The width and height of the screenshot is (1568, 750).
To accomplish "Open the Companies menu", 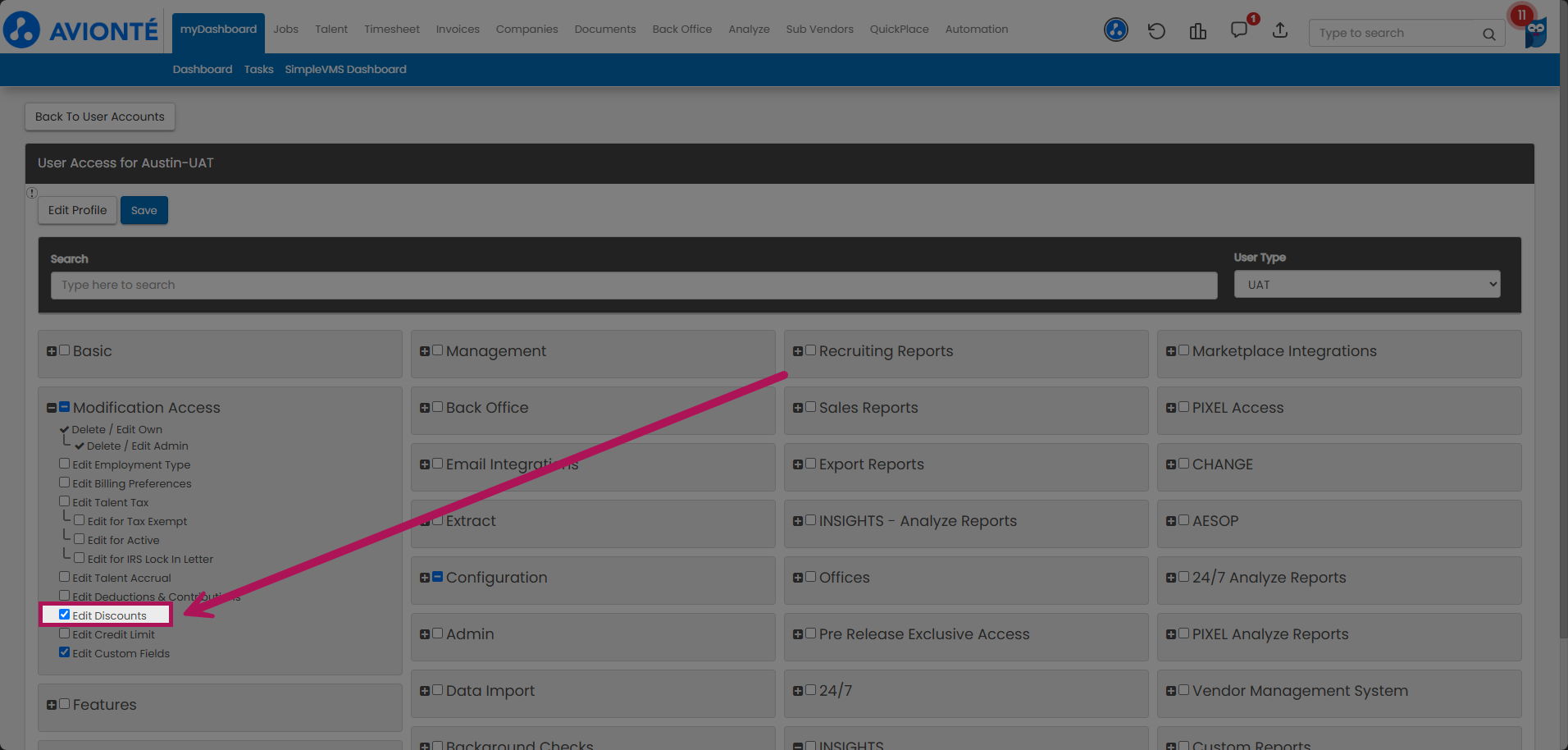I will [x=526, y=30].
